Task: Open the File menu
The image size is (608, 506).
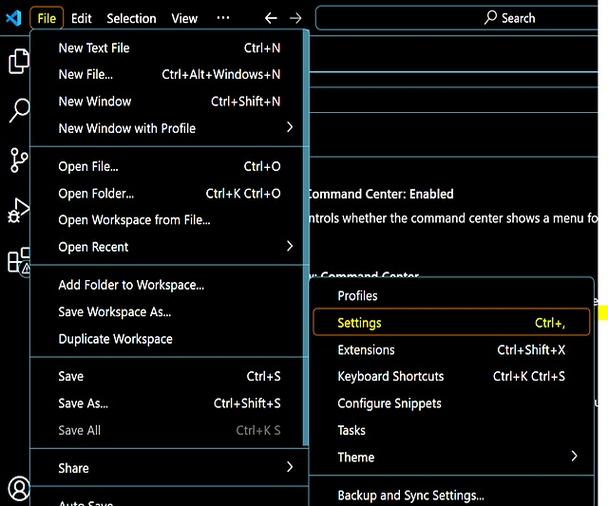Action: (47, 18)
